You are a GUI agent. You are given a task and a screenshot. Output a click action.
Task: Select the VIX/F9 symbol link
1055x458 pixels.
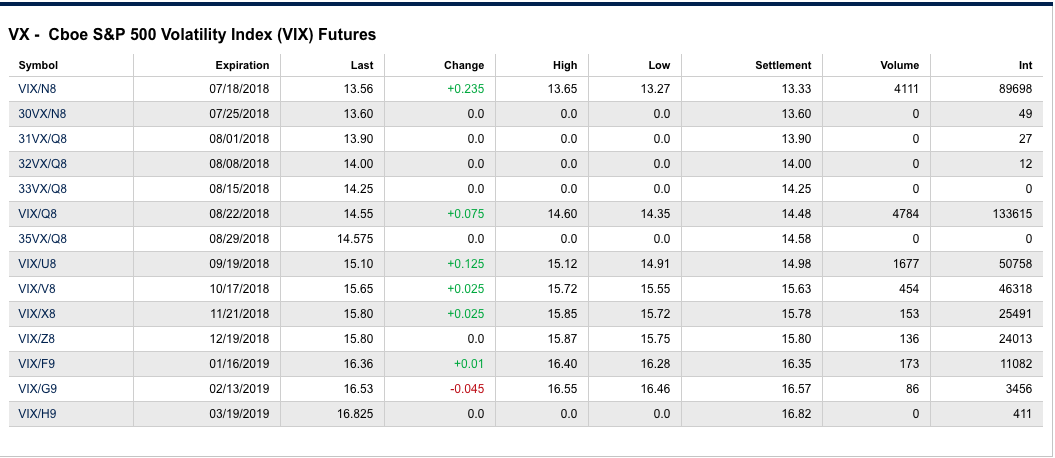point(38,364)
